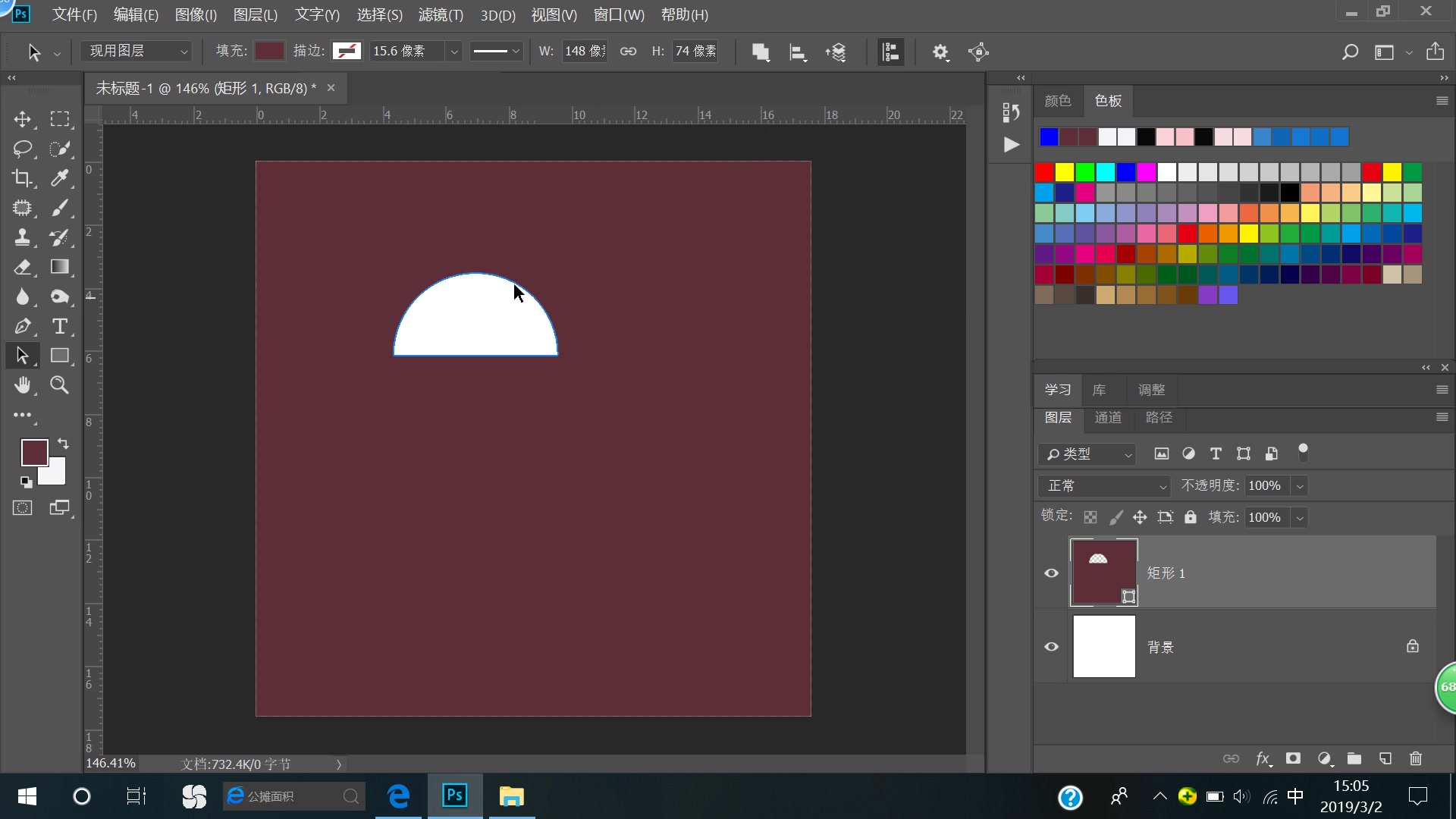Select the Rectangle shape tool
Viewport: 1456px width, 819px height.
point(60,356)
